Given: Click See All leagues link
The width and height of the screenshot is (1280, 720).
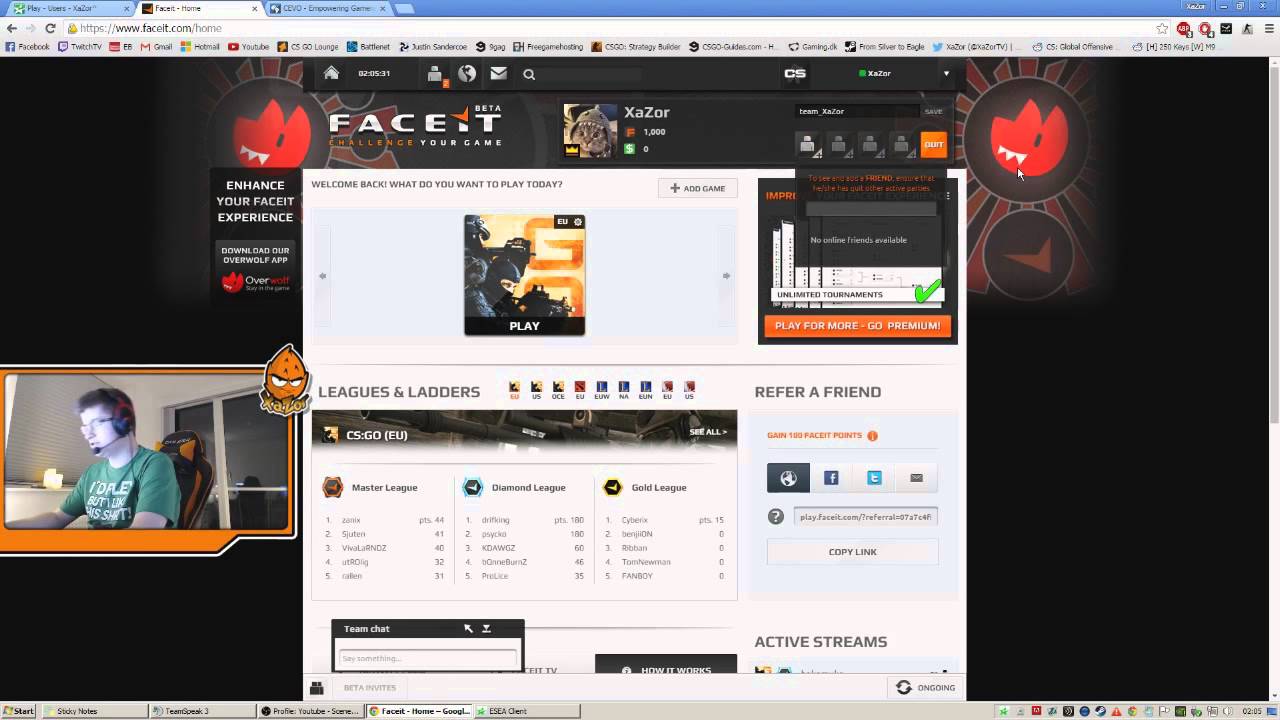Looking at the screenshot, I should (708, 432).
